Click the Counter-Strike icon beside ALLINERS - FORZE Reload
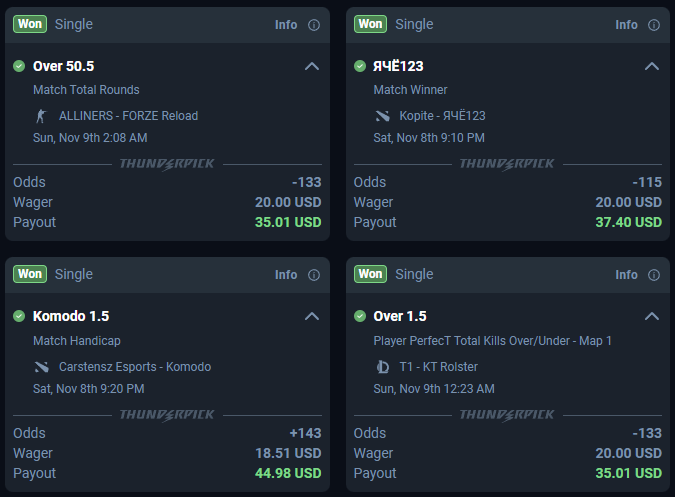The width and height of the screenshot is (675, 497). pos(42,116)
